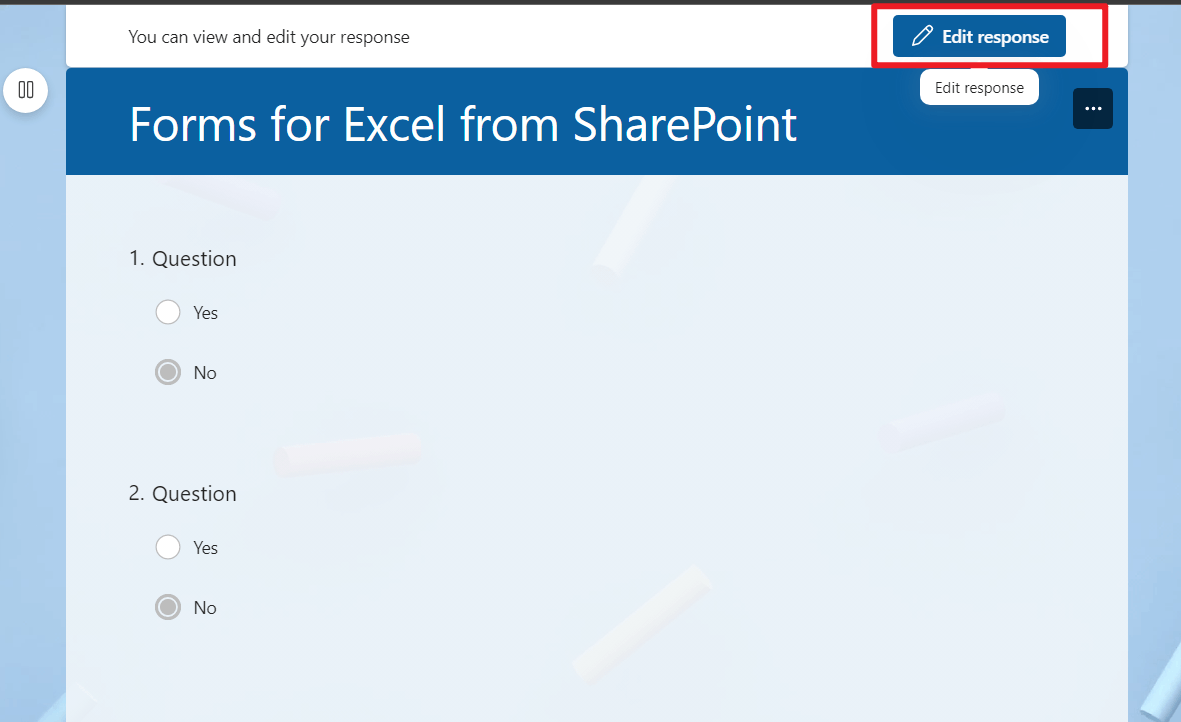Click the Edit response tooltip bubble
Viewport: 1181px width, 722px height.
[979, 87]
